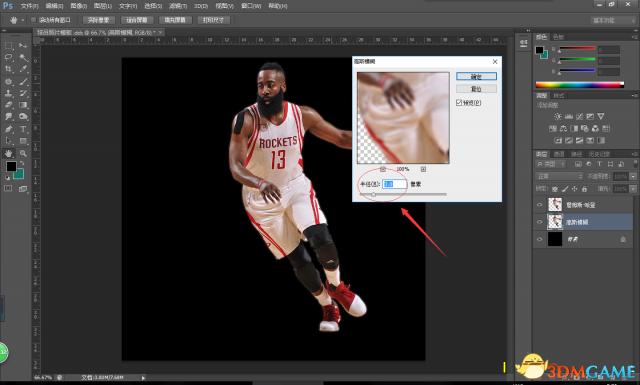Swap foreground and background colors
The height and width of the screenshot is (385, 640).
click(x=22, y=163)
